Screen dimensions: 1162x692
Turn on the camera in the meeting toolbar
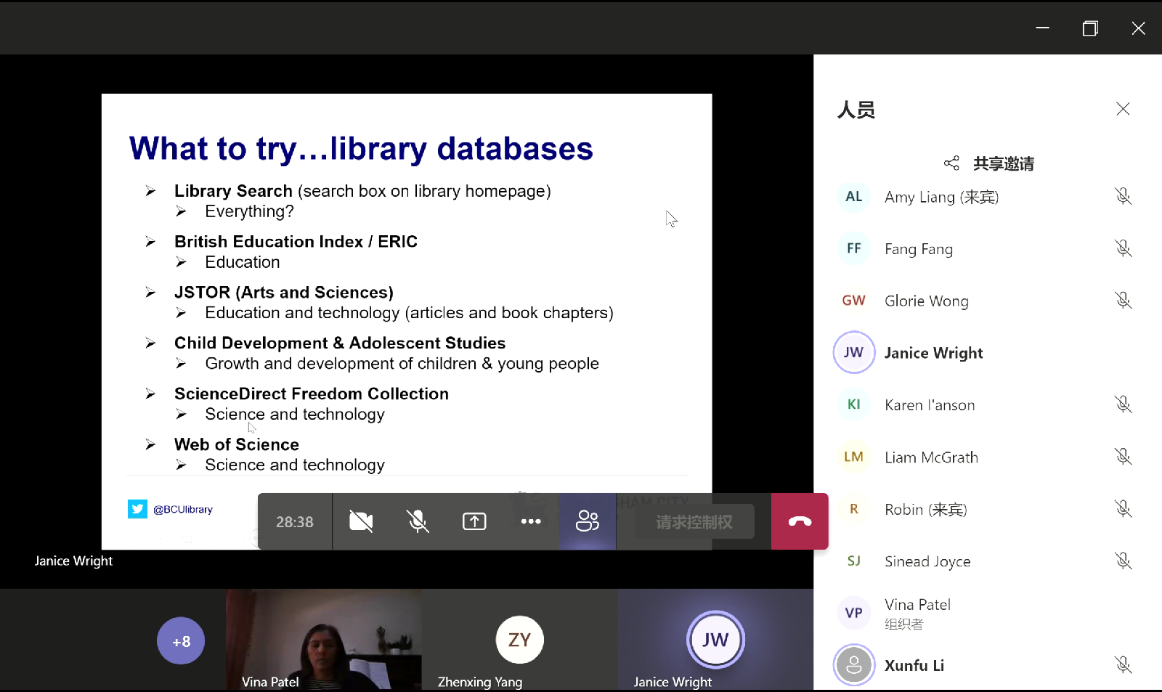pyautogui.click(x=361, y=522)
